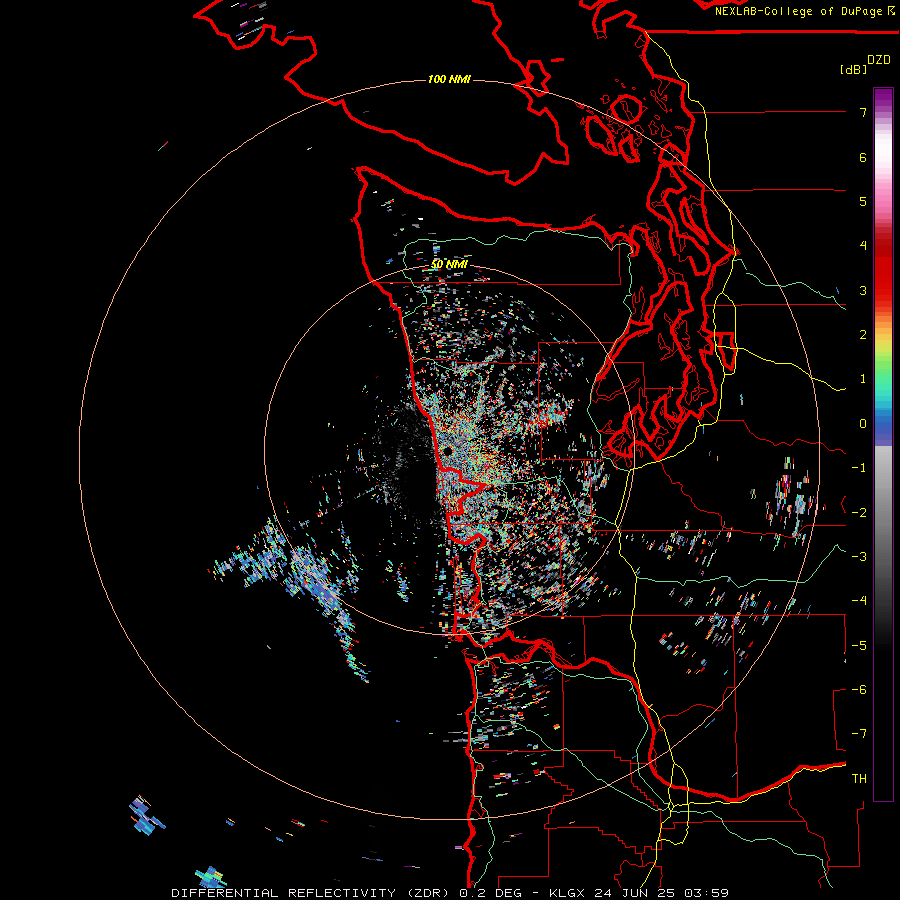
Task: Click the 4 value on color scale
Action: pyautogui.click(x=863, y=246)
